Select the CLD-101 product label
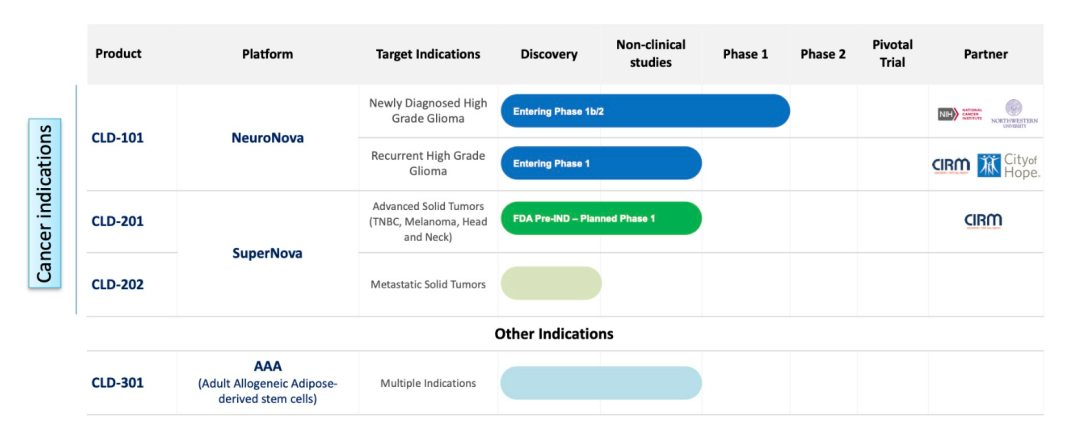This screenshot has height=429, width=1080. [117, 138]
